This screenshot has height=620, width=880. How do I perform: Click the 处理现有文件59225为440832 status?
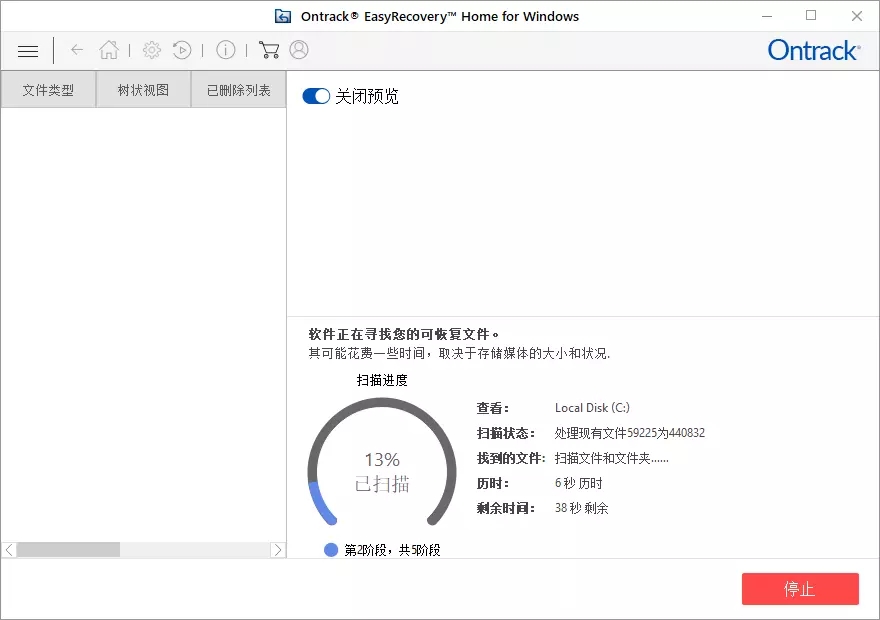(630, 433)
